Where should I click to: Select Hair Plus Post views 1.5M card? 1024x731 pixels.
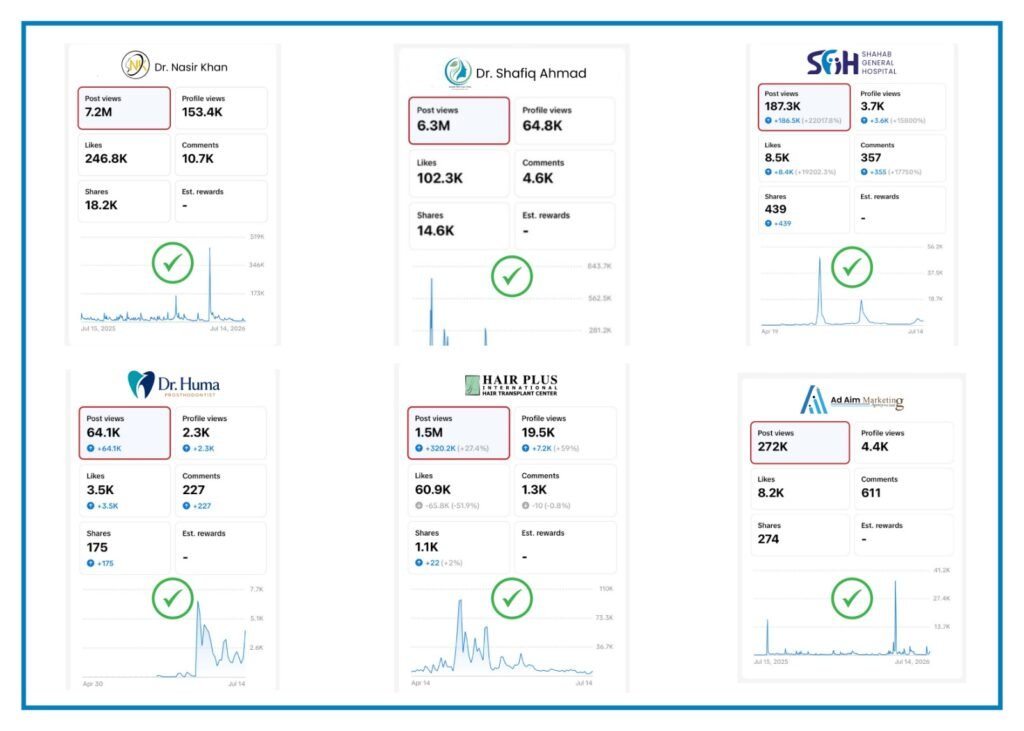coord(458,433)
